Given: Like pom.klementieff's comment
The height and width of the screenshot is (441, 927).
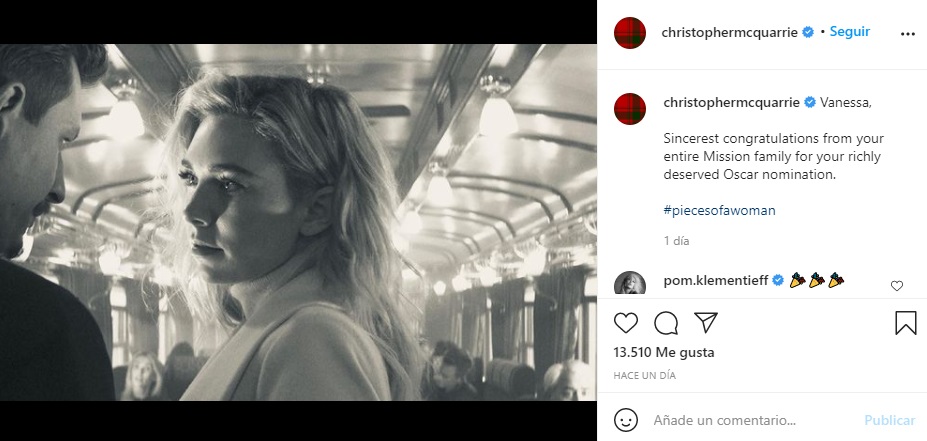Looking at the screenshot, I should coord(896,285).
